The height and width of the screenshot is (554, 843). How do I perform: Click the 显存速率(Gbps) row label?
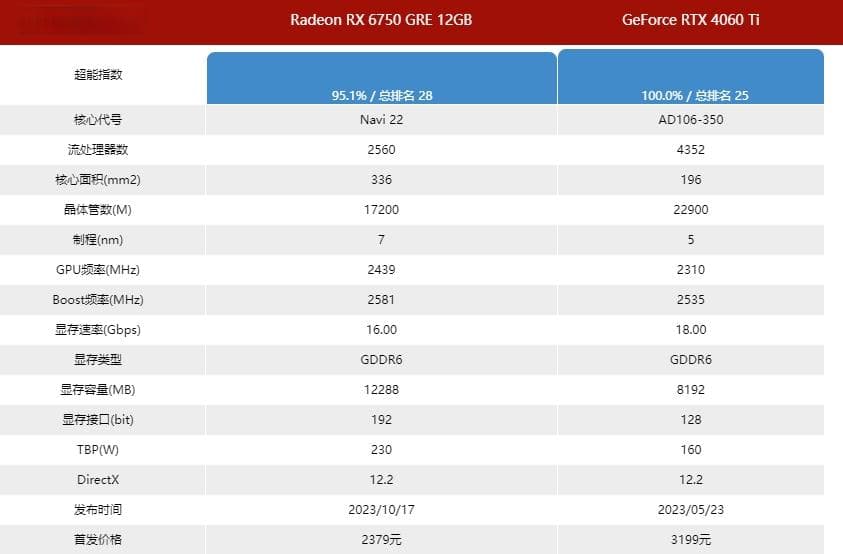click(98, 330)
